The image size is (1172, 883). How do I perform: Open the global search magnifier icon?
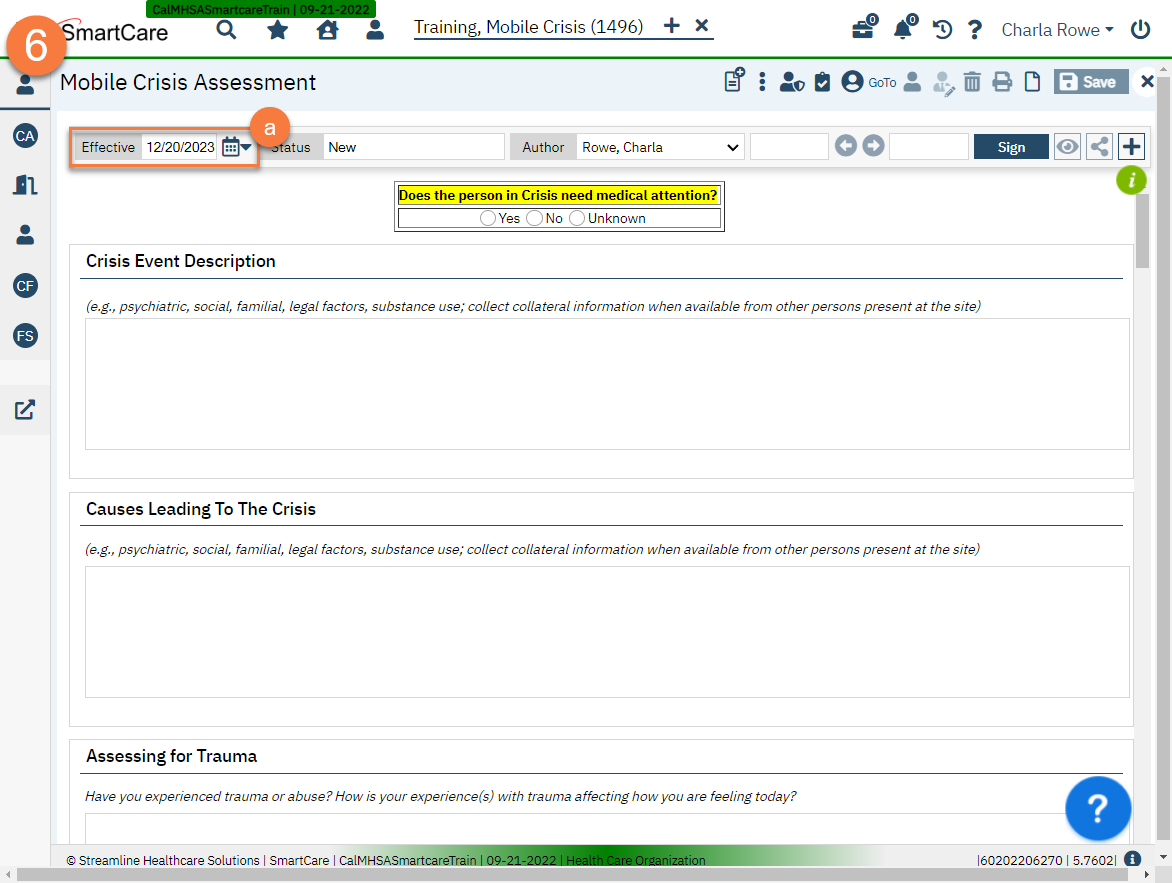pos(226,30)
